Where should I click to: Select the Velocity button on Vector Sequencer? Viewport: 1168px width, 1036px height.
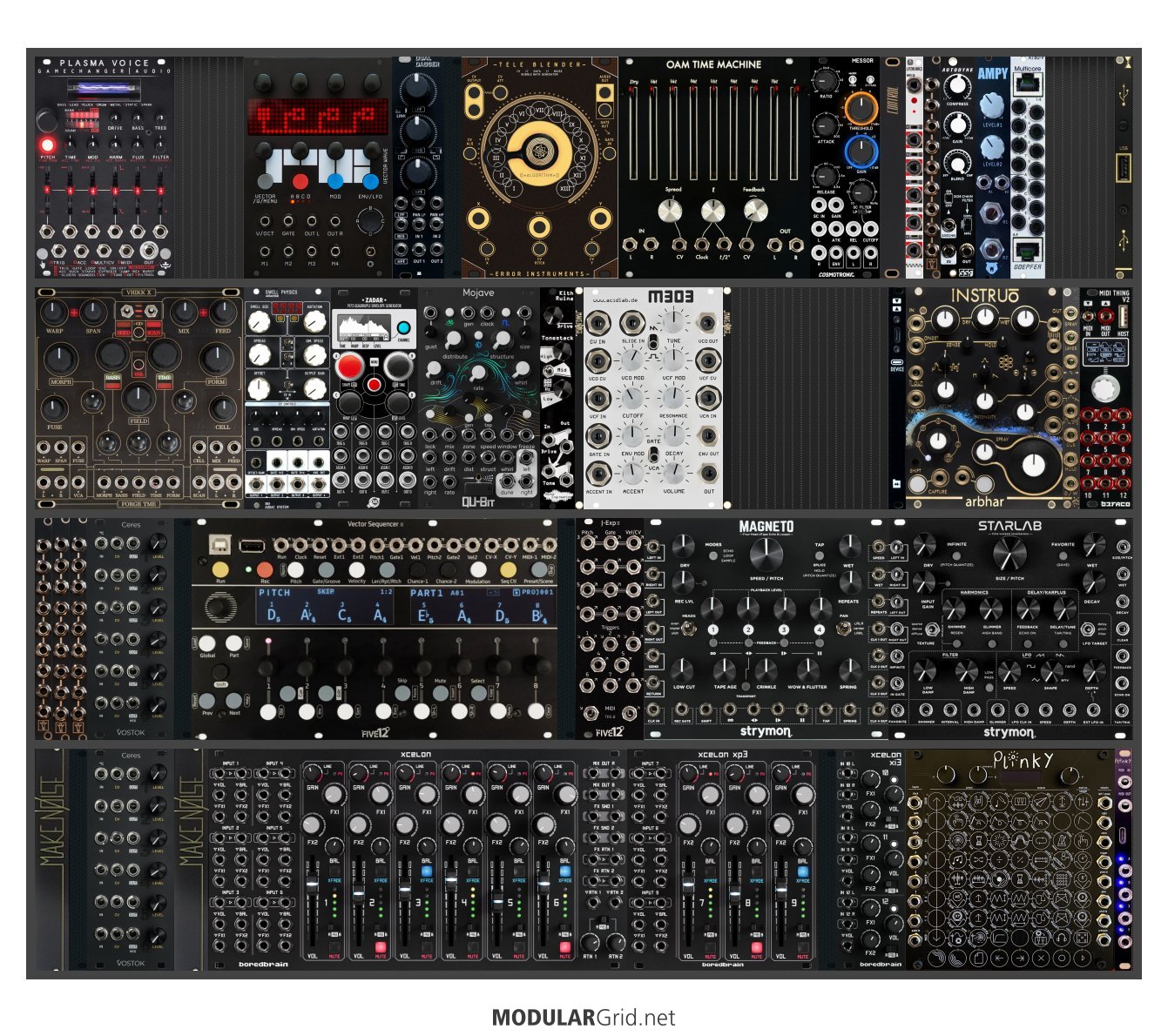coord(357,569)
